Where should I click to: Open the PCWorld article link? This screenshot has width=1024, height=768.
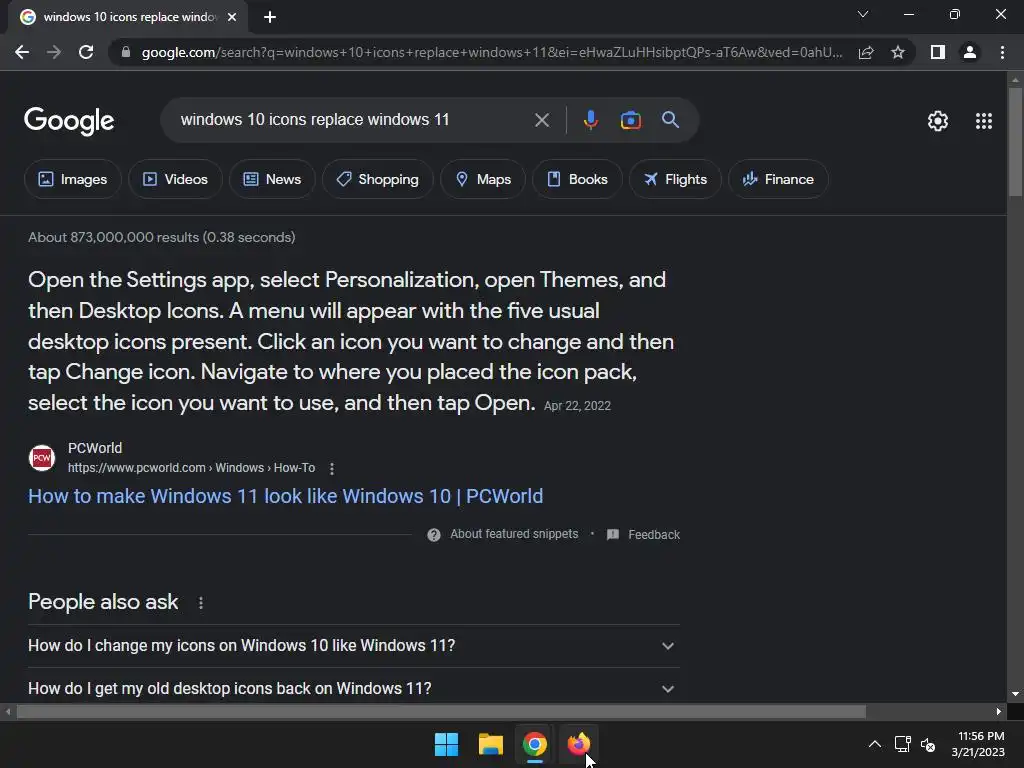285,496
